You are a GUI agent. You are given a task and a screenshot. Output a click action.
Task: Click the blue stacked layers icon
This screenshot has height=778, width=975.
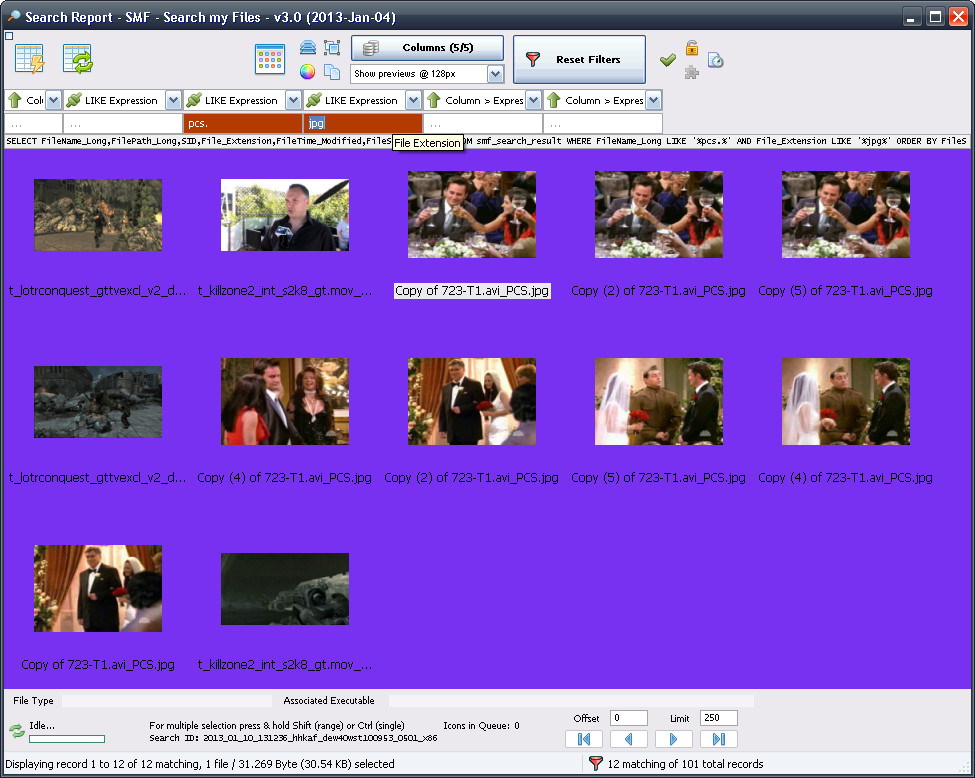(x=308, y=47)
